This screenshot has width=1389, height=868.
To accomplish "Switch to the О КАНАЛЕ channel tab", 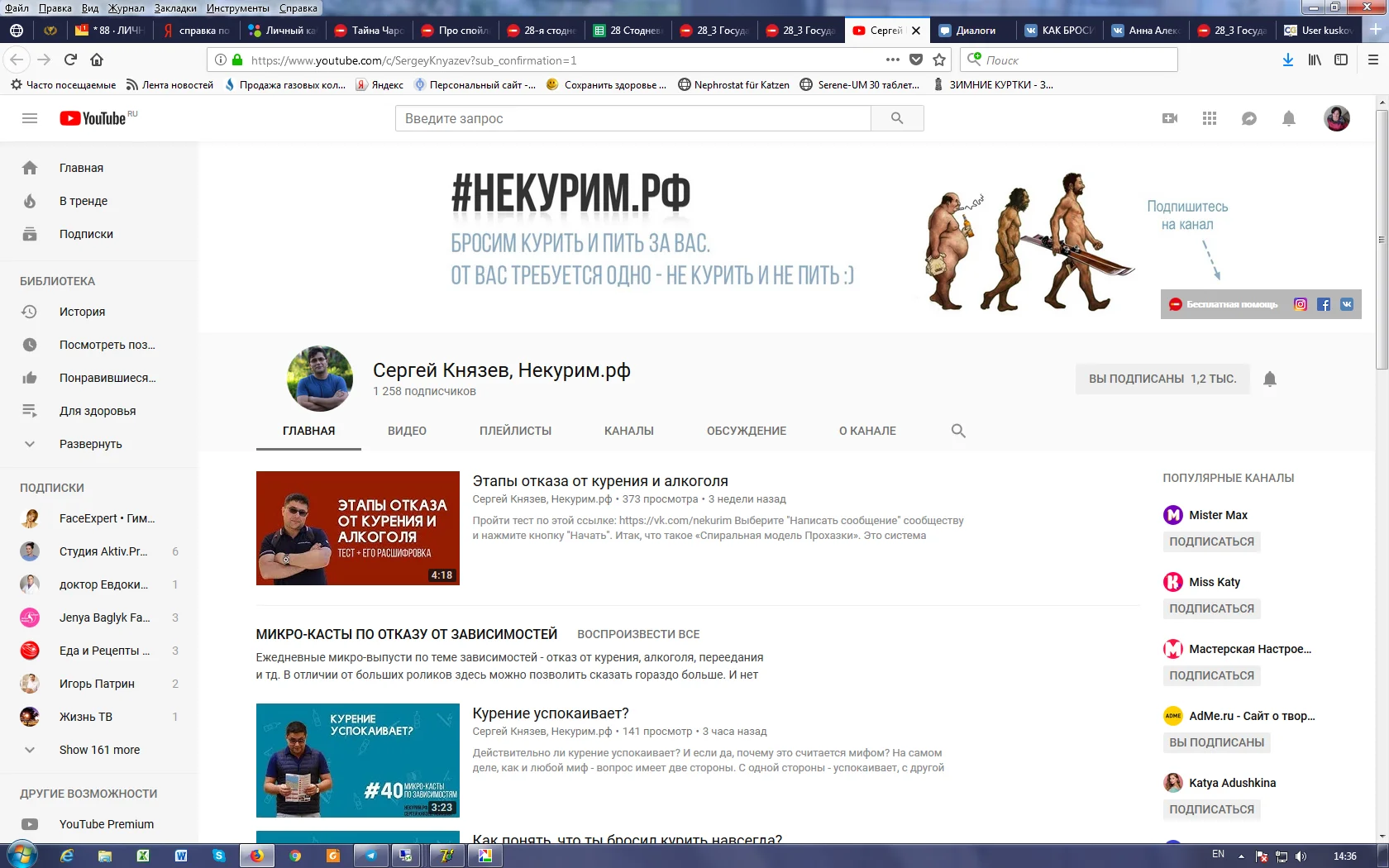I will coord(867,431).
